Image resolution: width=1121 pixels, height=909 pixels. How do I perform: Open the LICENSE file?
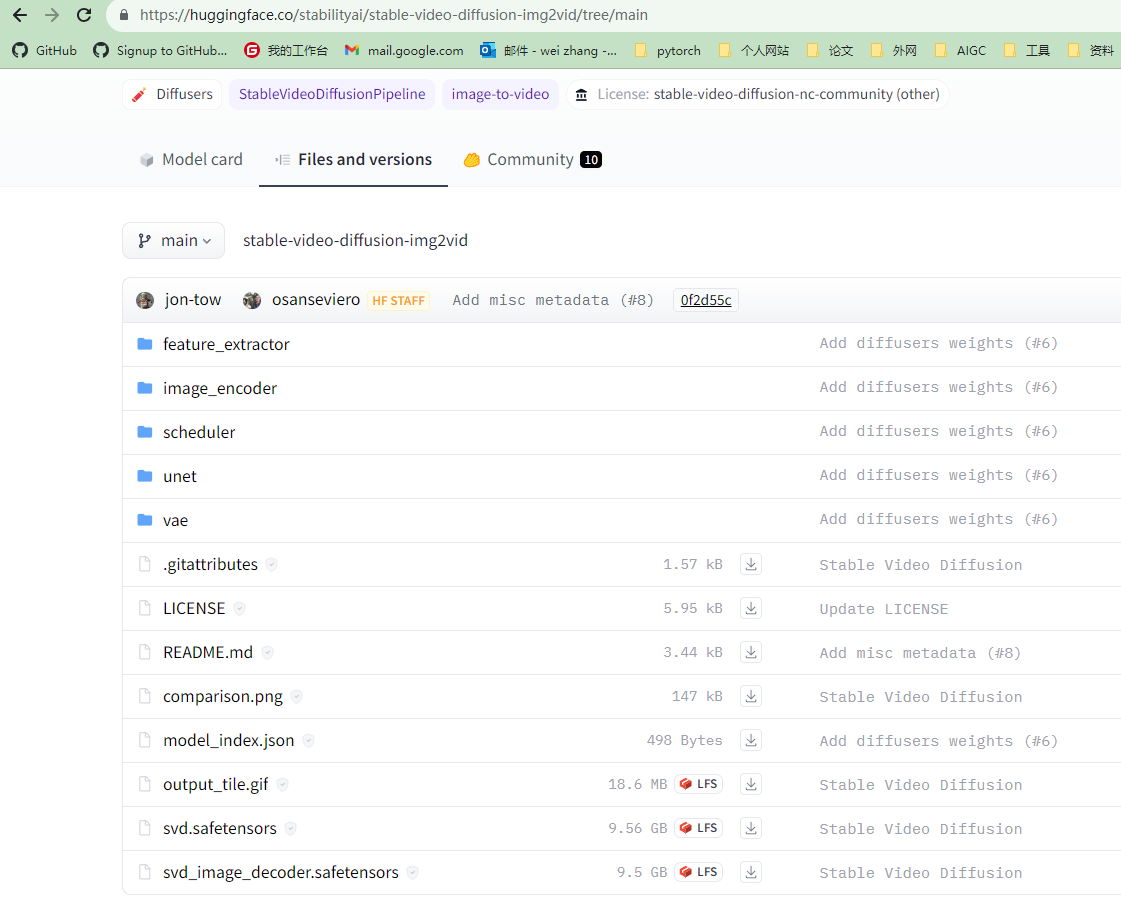[194, 608]
